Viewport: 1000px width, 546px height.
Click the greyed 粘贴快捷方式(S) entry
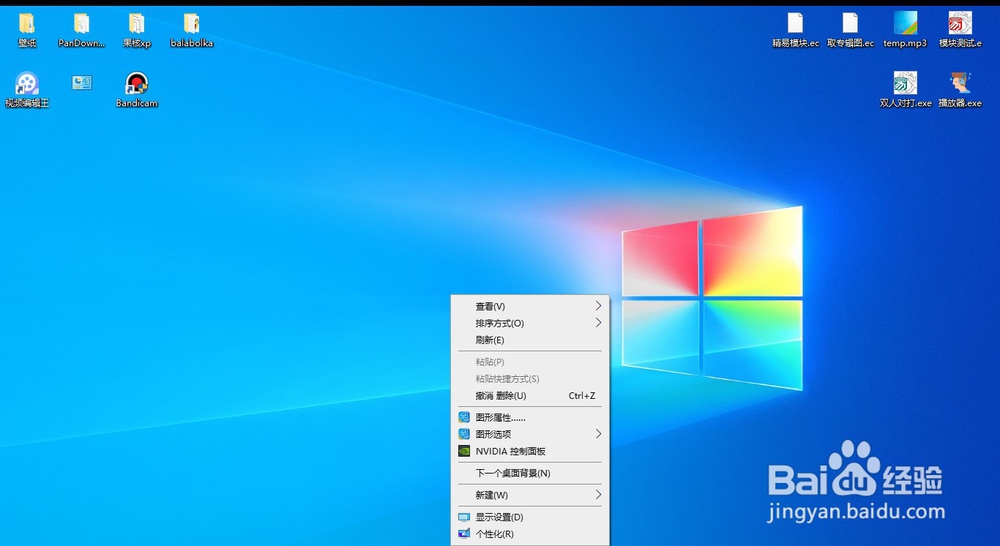coord(530,378)
